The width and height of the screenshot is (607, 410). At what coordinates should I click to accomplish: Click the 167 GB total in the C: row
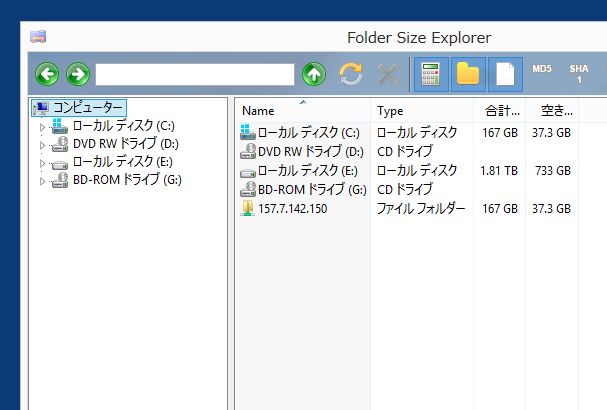pyautogui.click(x=500, y=133)
